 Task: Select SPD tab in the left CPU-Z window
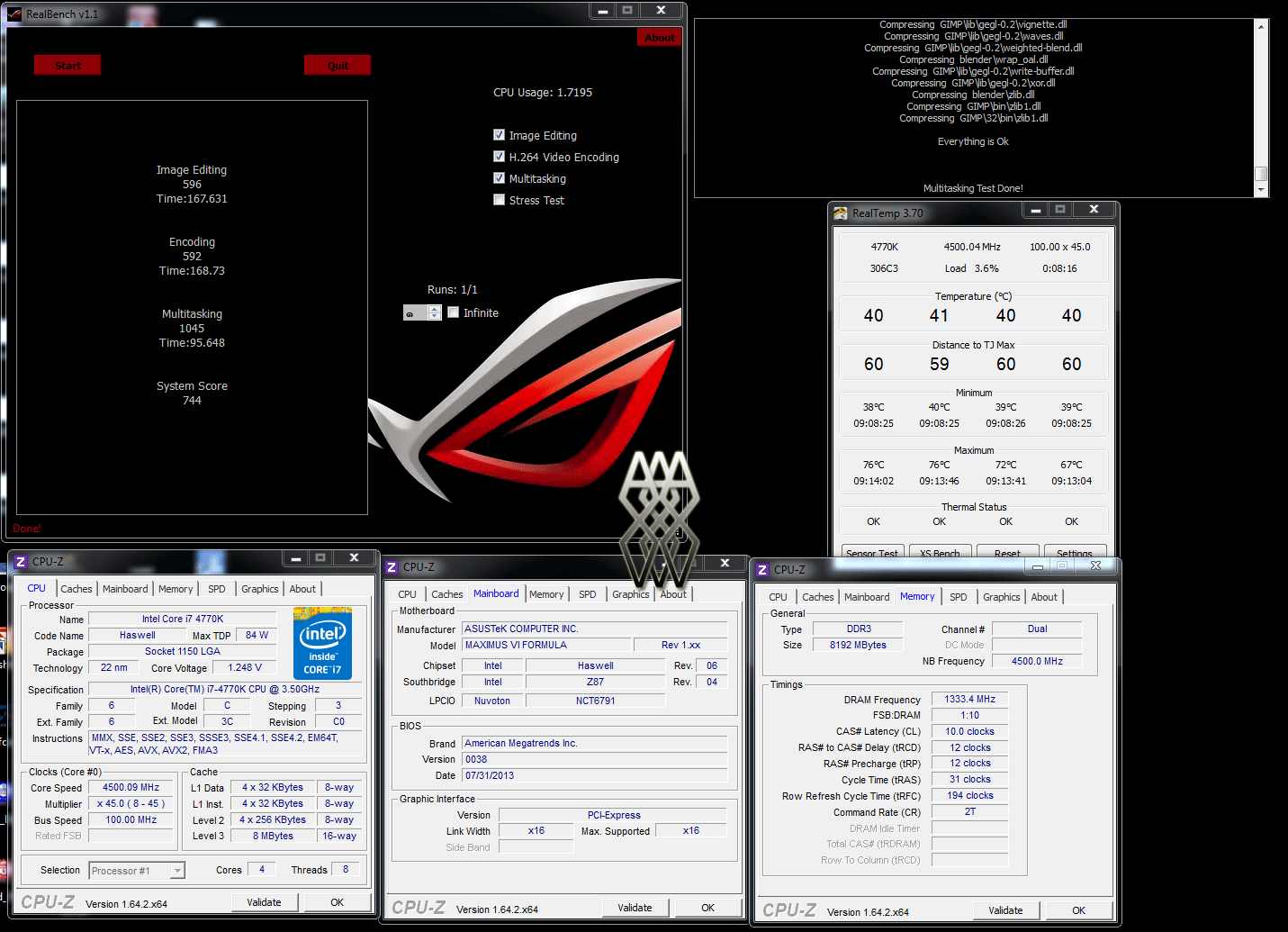(217, 589)
